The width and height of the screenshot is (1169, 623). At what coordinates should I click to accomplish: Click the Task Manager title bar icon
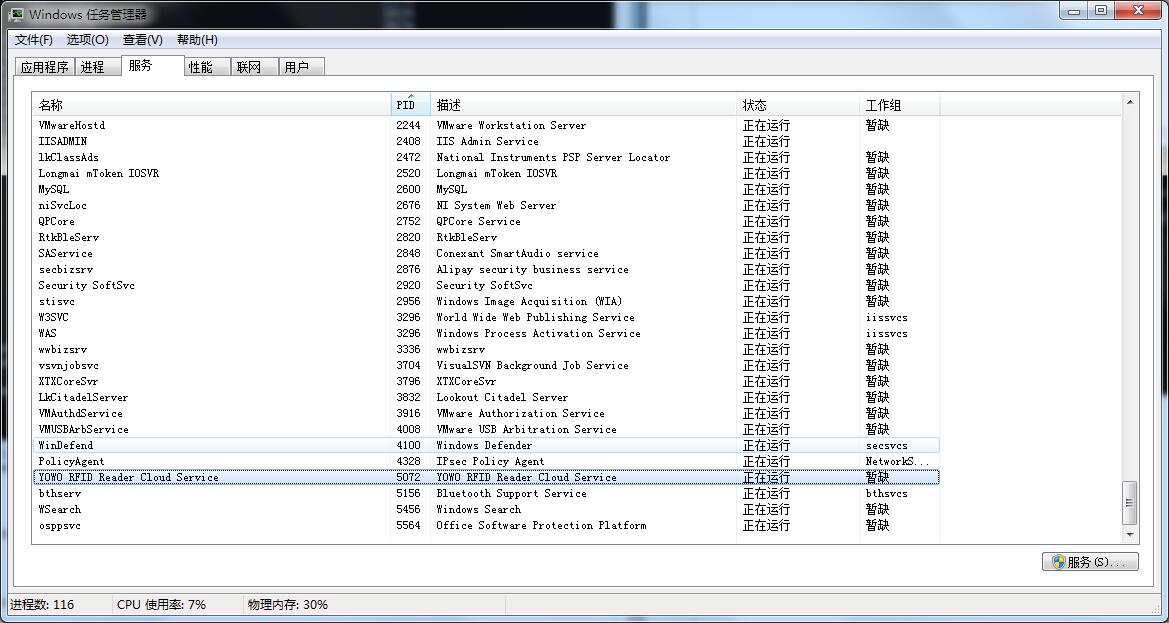(x=16, y=13)
